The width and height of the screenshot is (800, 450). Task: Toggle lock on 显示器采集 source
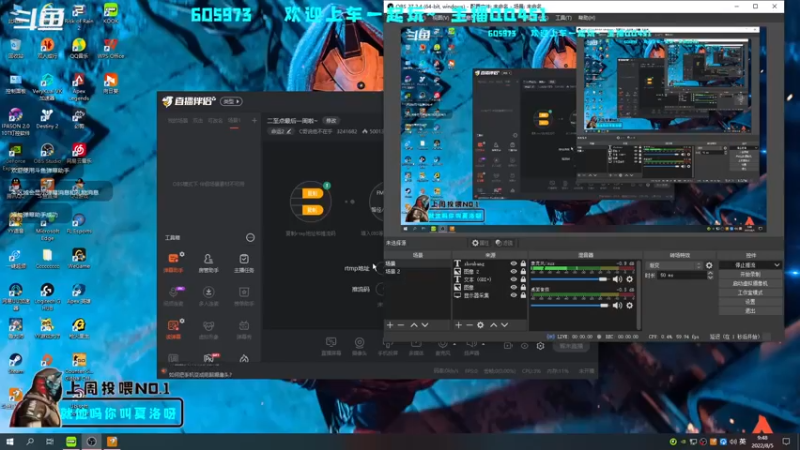click(523, 295)
